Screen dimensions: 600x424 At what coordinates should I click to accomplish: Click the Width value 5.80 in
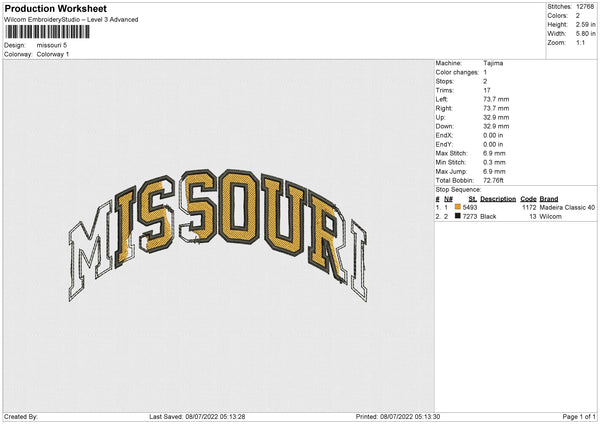tap(585, 34)
